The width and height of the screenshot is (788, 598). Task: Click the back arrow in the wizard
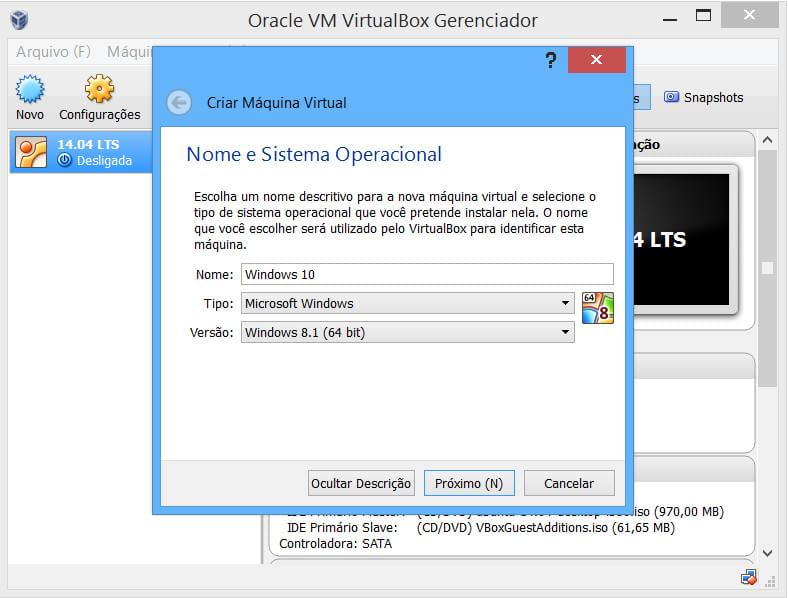pos(179,103)
